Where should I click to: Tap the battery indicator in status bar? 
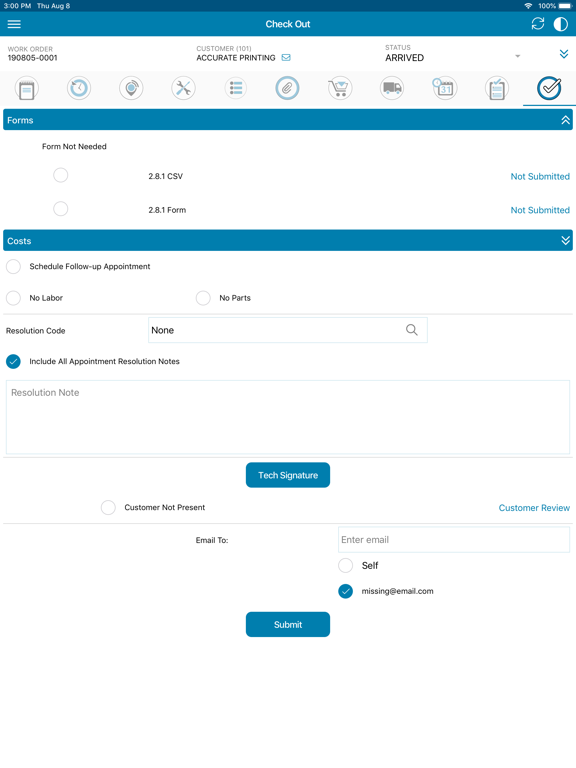[565, 6]
